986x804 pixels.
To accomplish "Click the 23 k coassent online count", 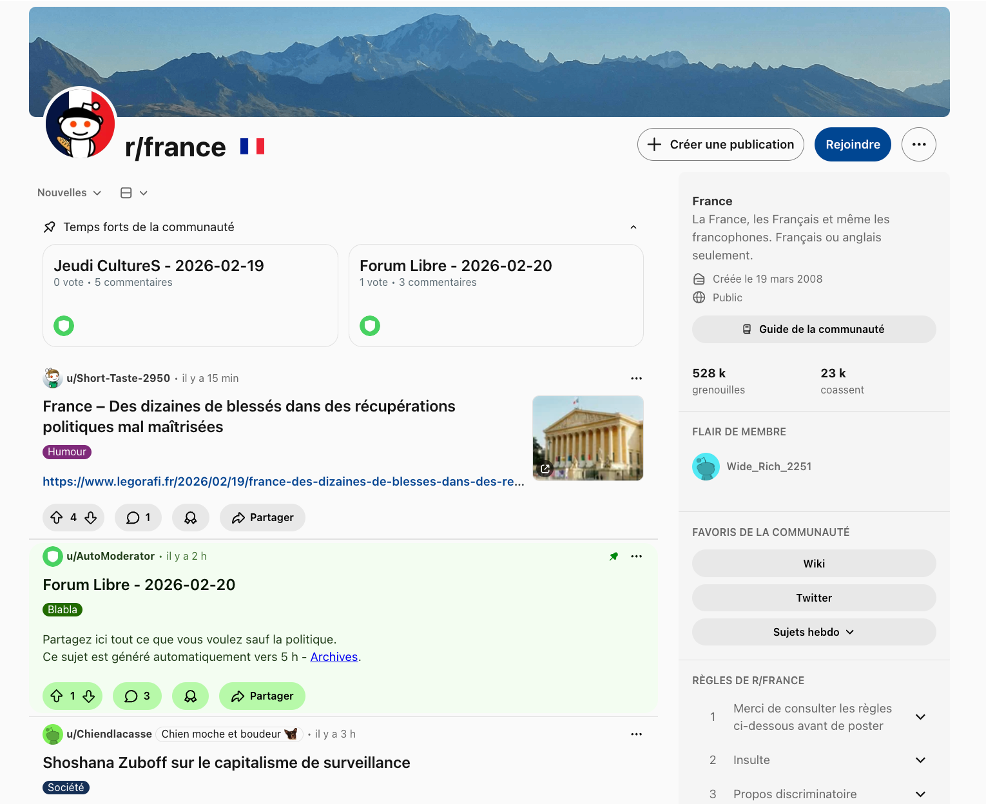I will coord(842,381).
